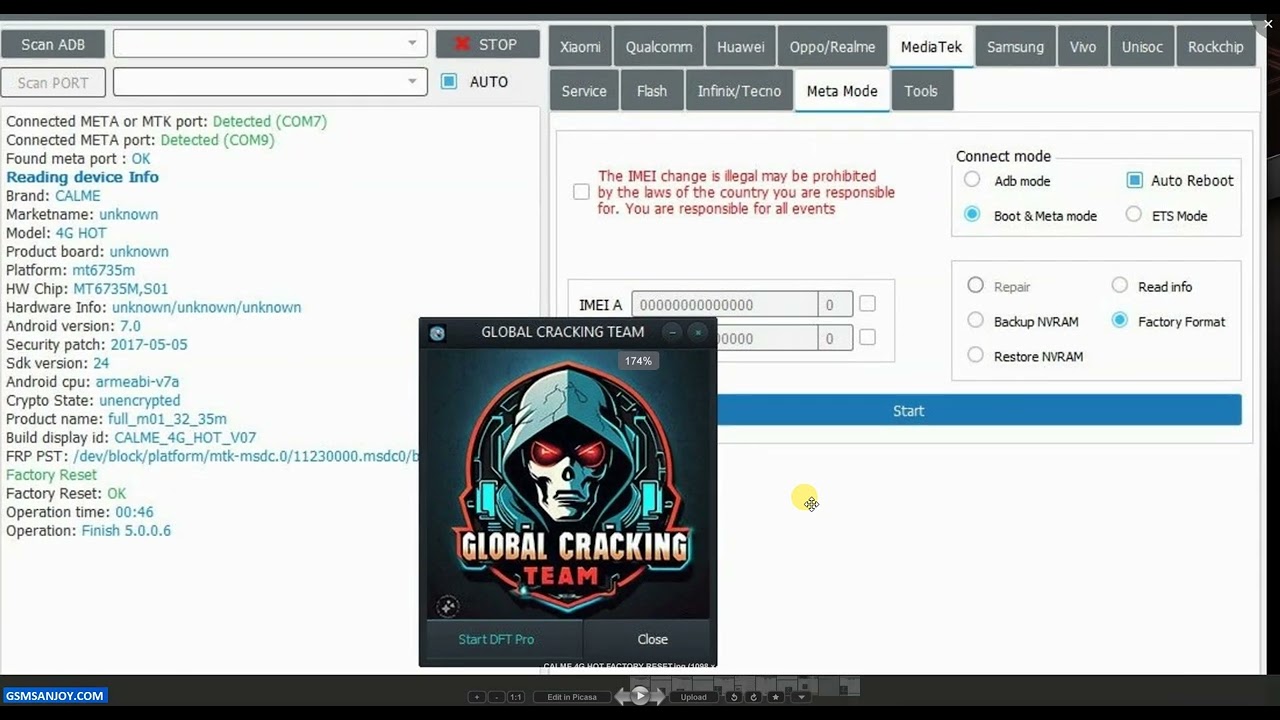
Task: Click the IMEI A input field
Action: pos(724,304)
